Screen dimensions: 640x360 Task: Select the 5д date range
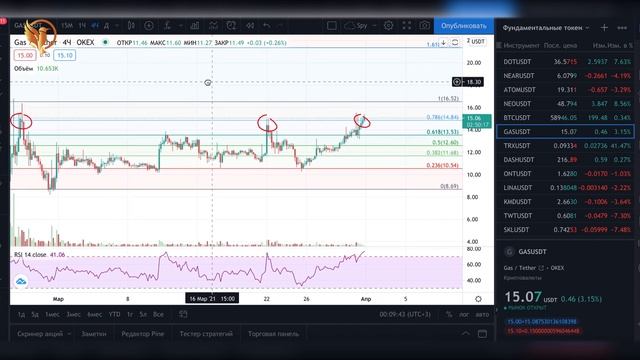pyautogui.click(x=35, y=314)
